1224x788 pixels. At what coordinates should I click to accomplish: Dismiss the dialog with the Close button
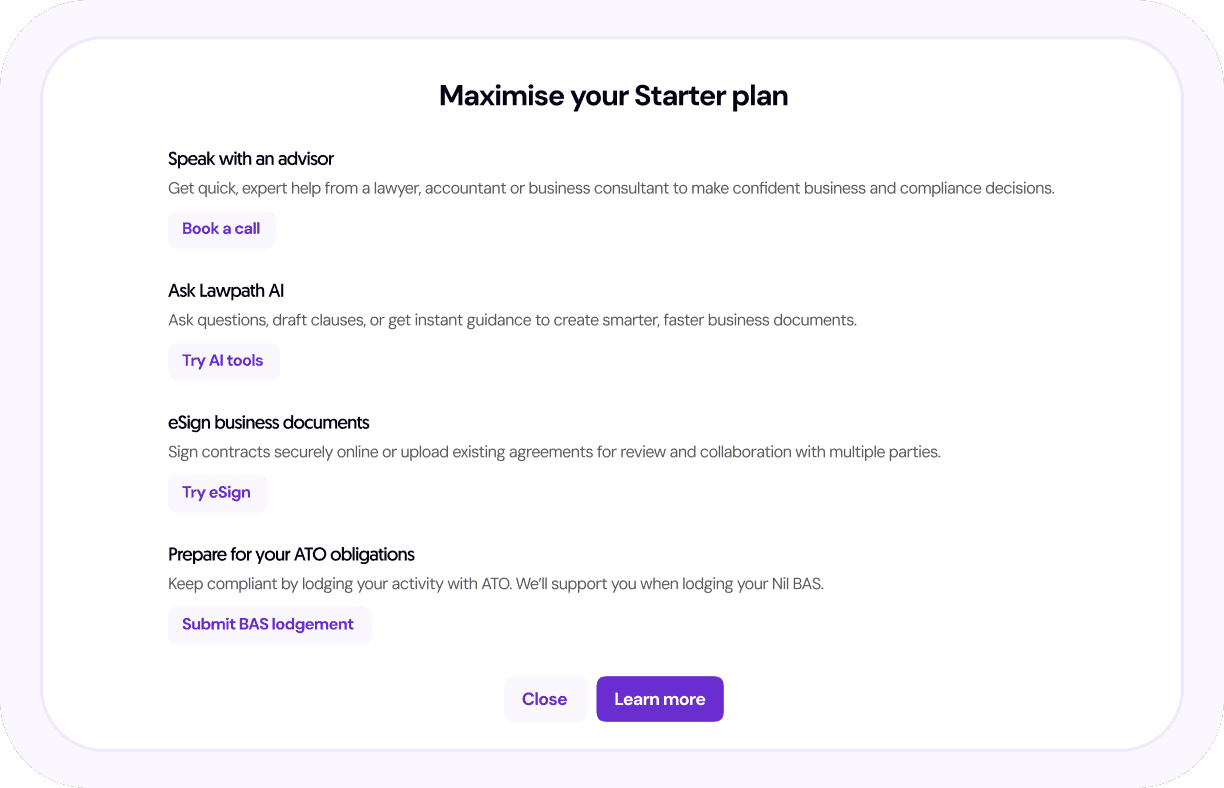pos(544,699)
